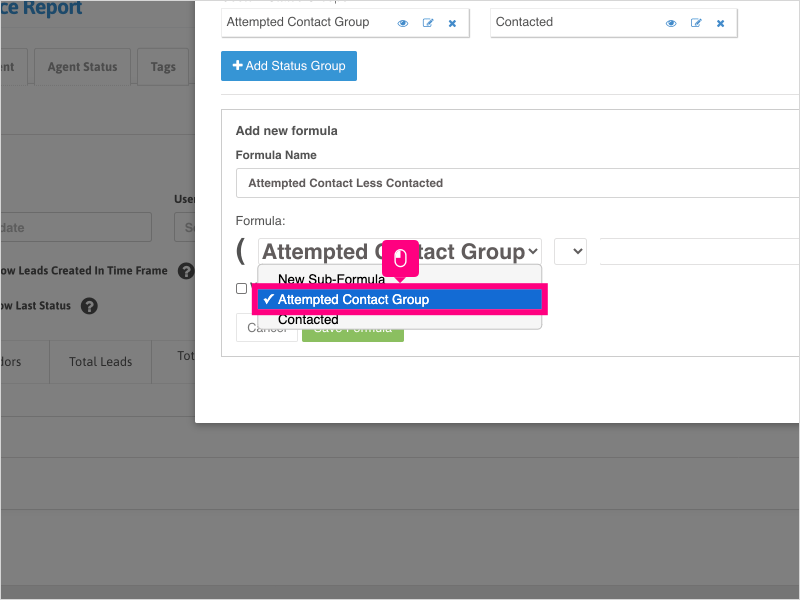Screen dimensions: 800x600
Task: Open the formula operator dropdown
Action: point(570,252)
